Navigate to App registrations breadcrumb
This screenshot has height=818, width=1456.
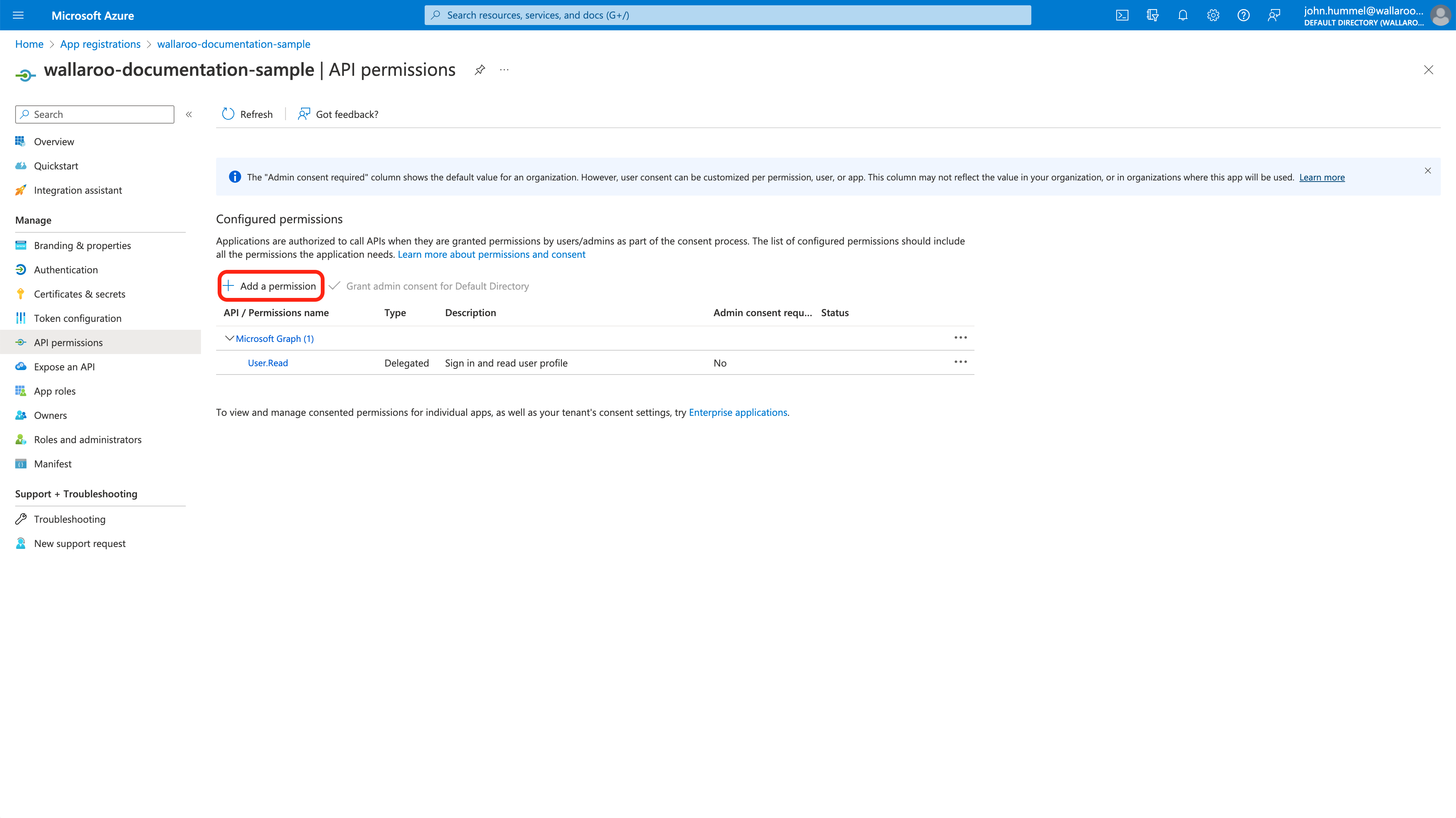coord(100,44)
